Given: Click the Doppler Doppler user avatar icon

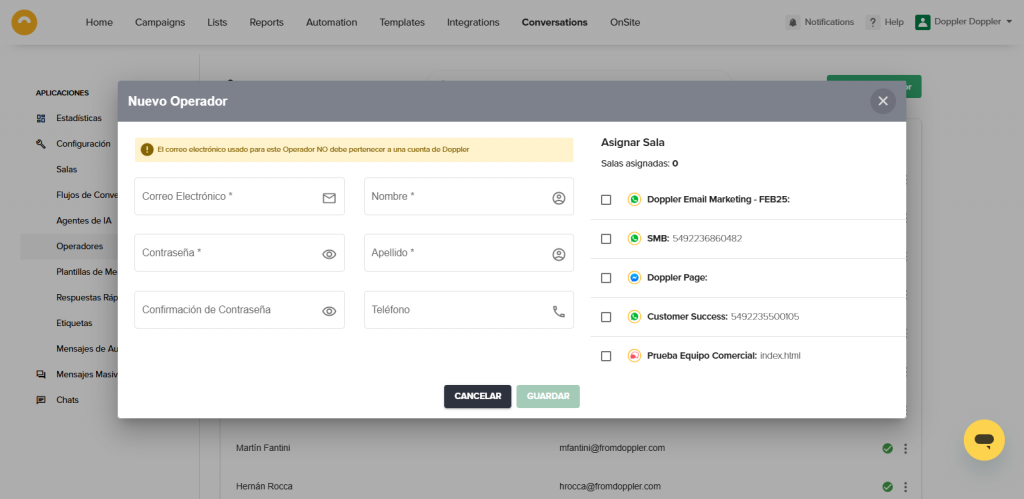Looking at the screenshot, I should pos(923,22).
